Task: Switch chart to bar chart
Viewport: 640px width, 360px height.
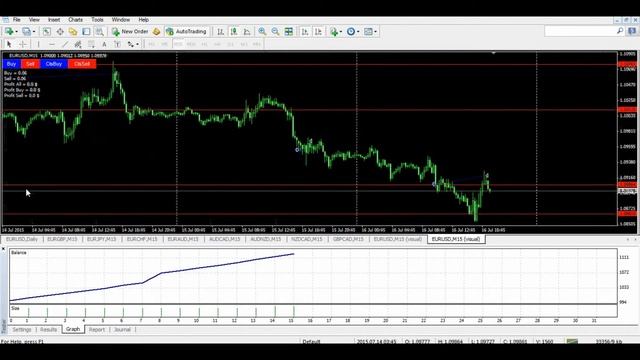Action: pos(220,31)
